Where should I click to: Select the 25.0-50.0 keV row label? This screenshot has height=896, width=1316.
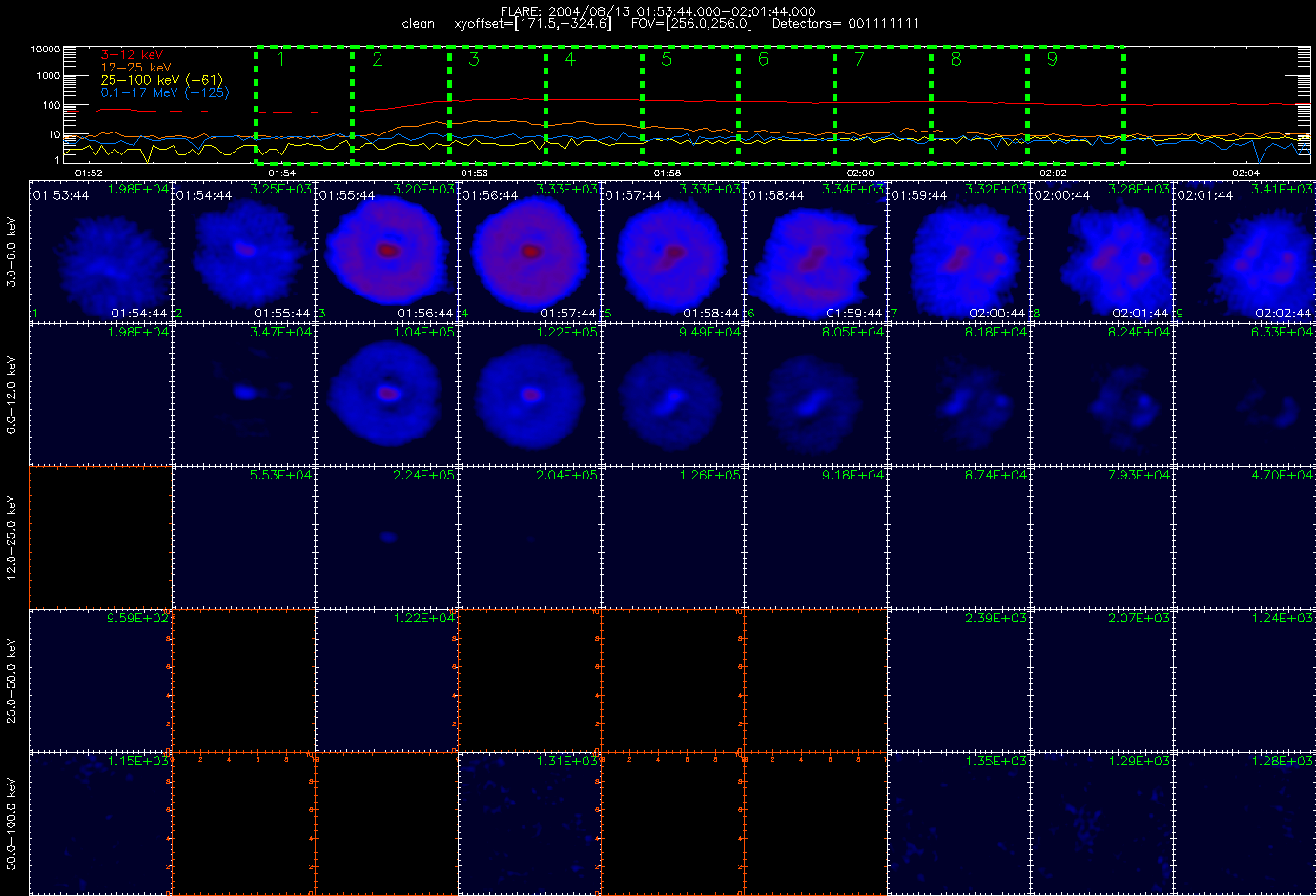11,681
